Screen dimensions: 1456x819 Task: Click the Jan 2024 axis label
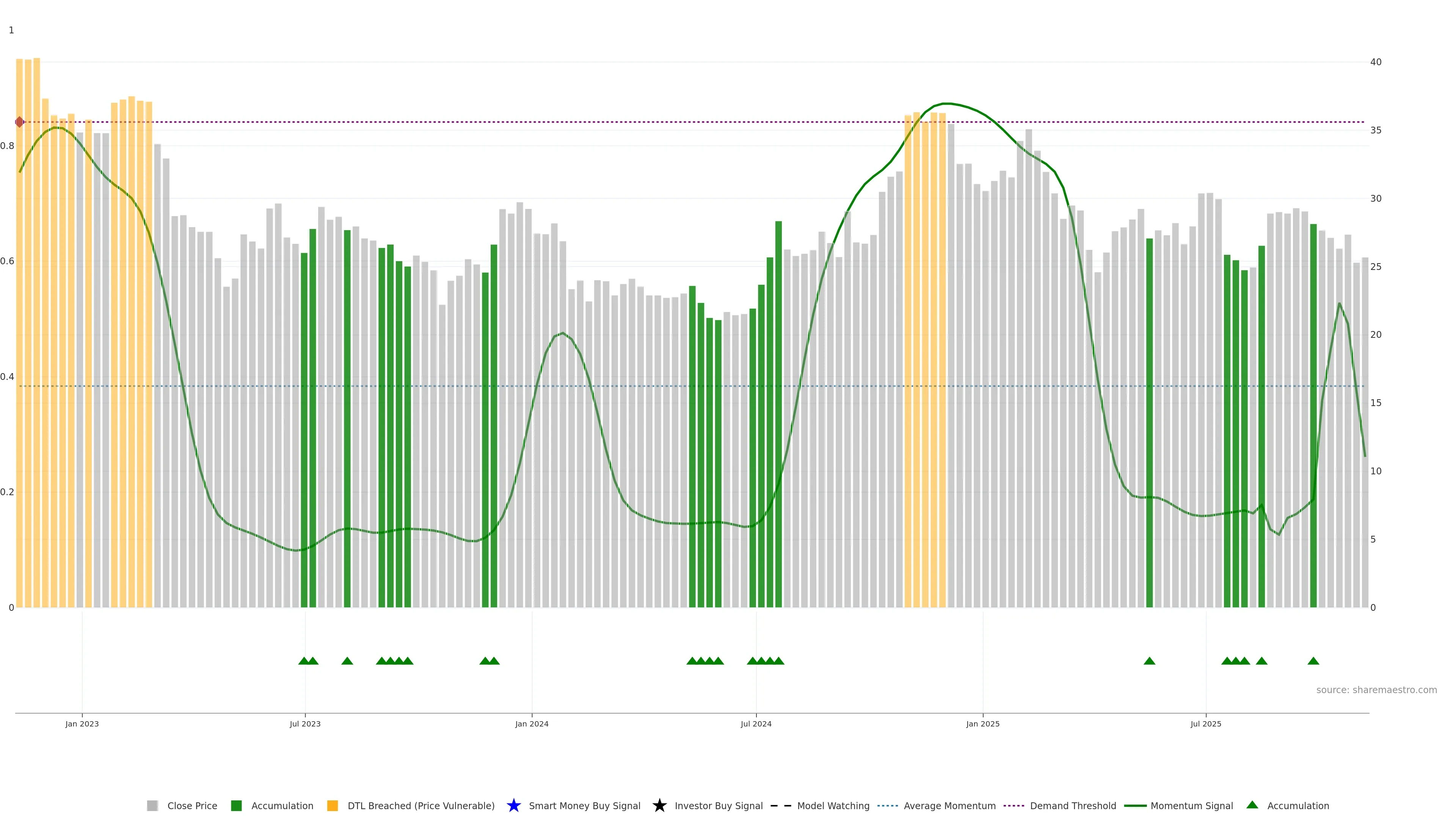point(531,723)
